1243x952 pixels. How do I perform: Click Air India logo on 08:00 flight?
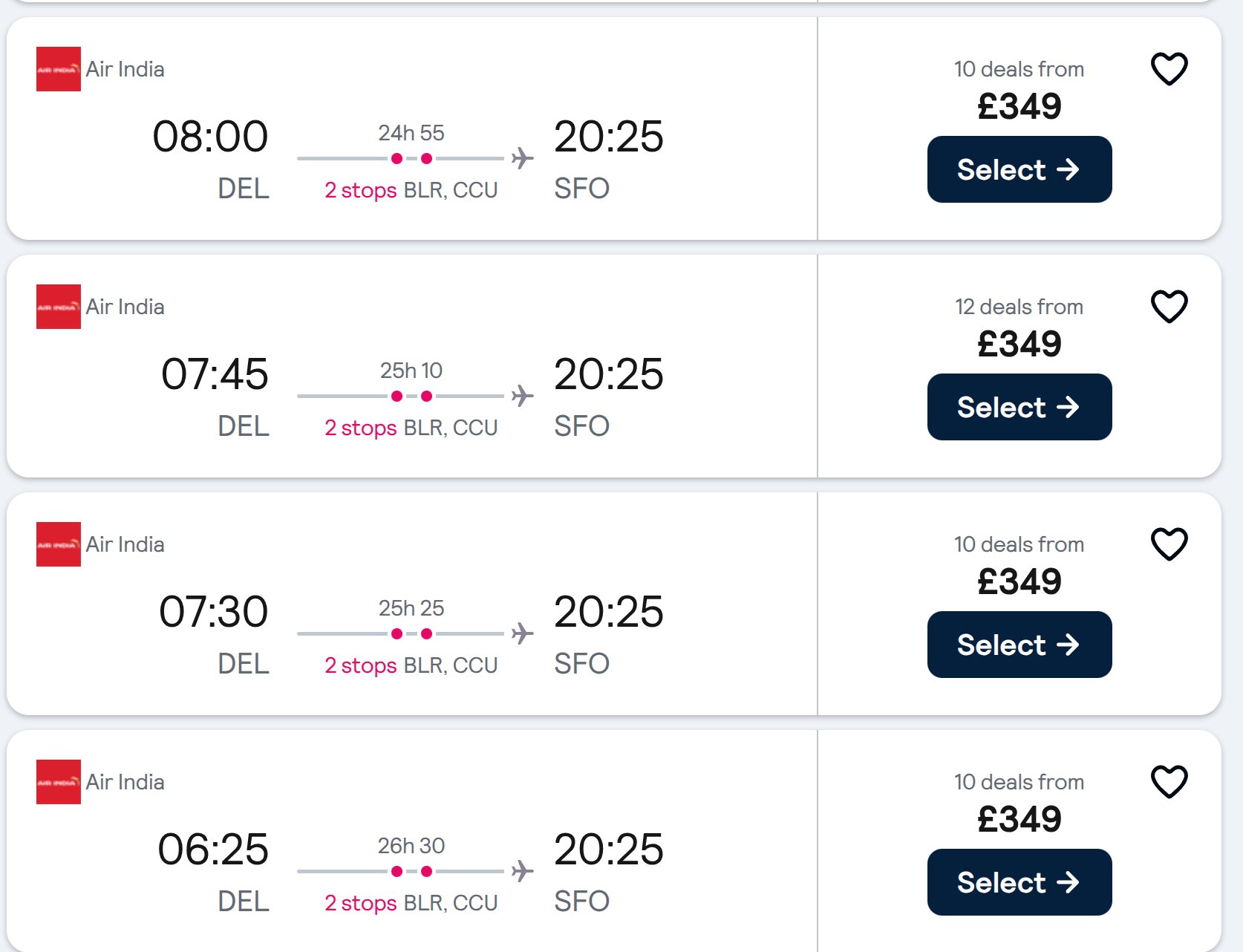tap(59, 69)
